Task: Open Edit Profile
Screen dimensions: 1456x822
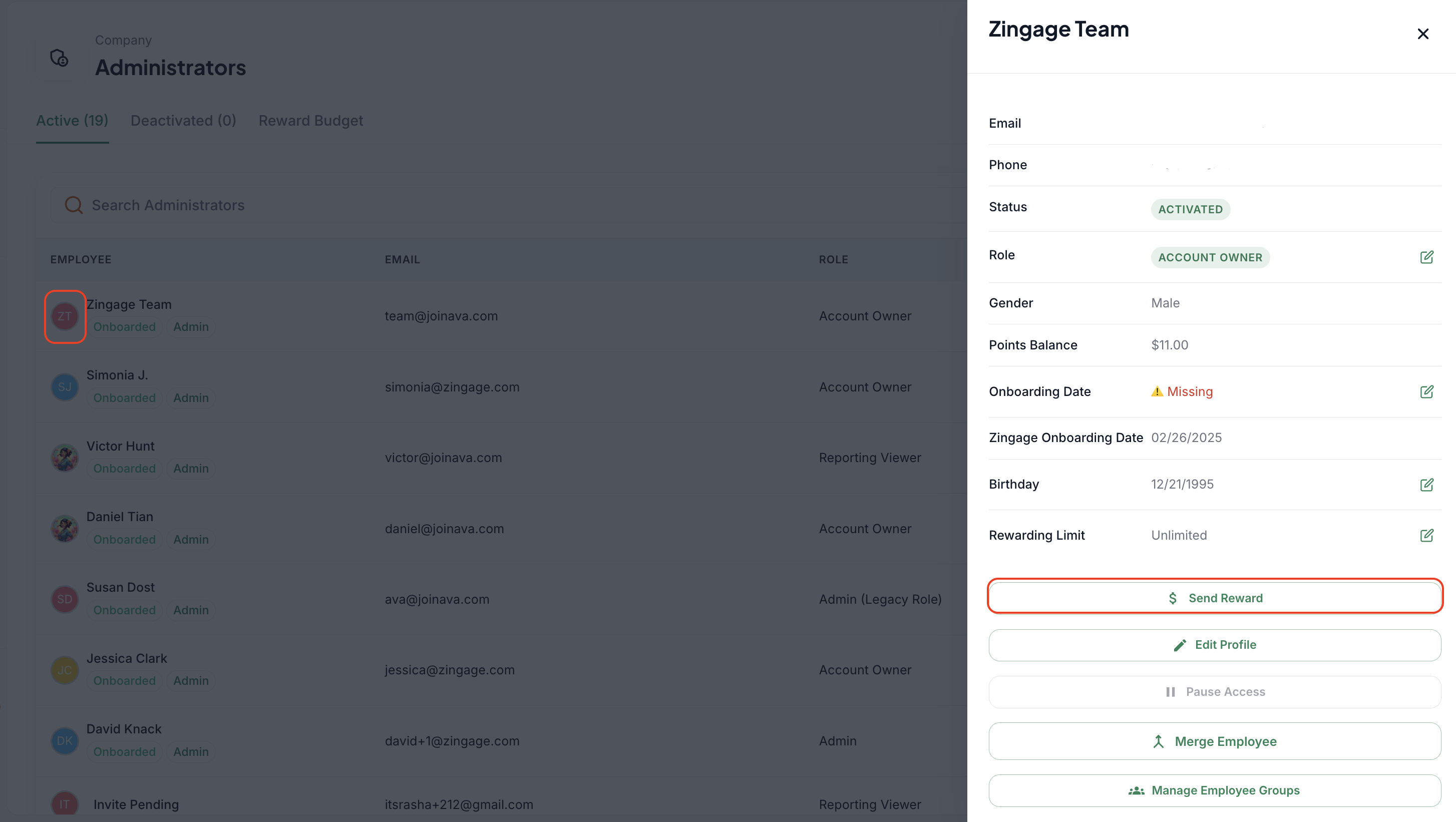Action: (1215, 645)
